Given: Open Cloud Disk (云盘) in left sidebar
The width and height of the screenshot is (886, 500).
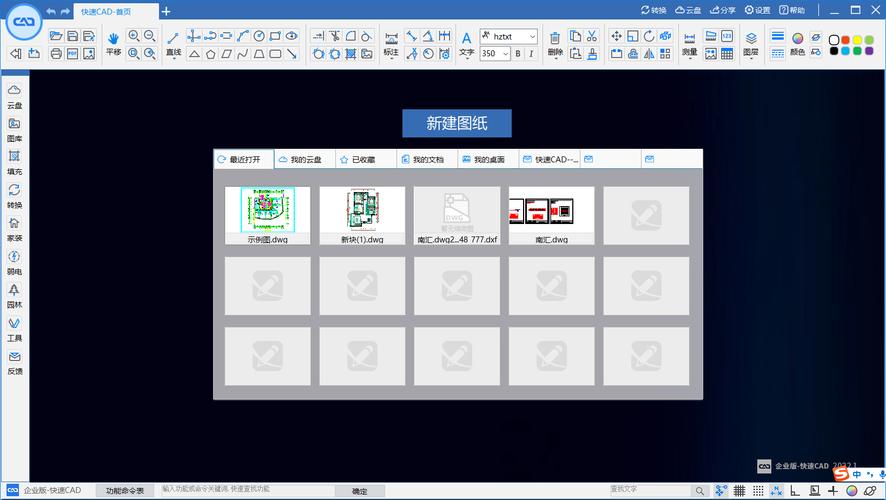Looking at the screenshot, I should point(14,95).
